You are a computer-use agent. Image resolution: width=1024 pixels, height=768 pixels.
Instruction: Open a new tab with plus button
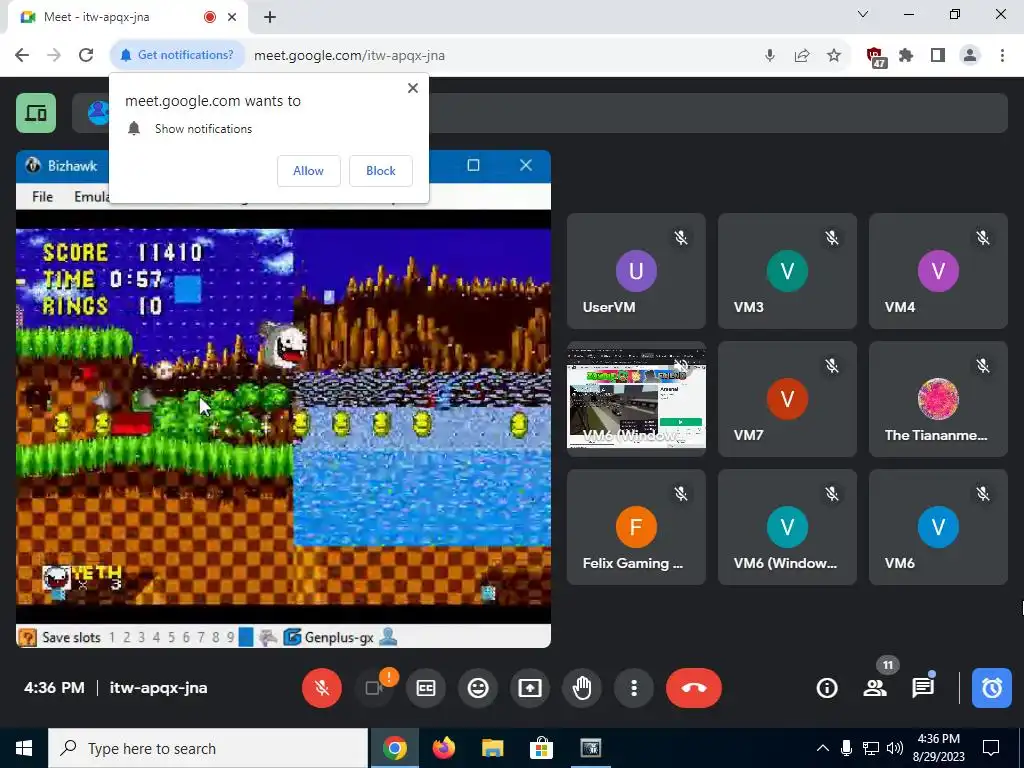point(270,17)
